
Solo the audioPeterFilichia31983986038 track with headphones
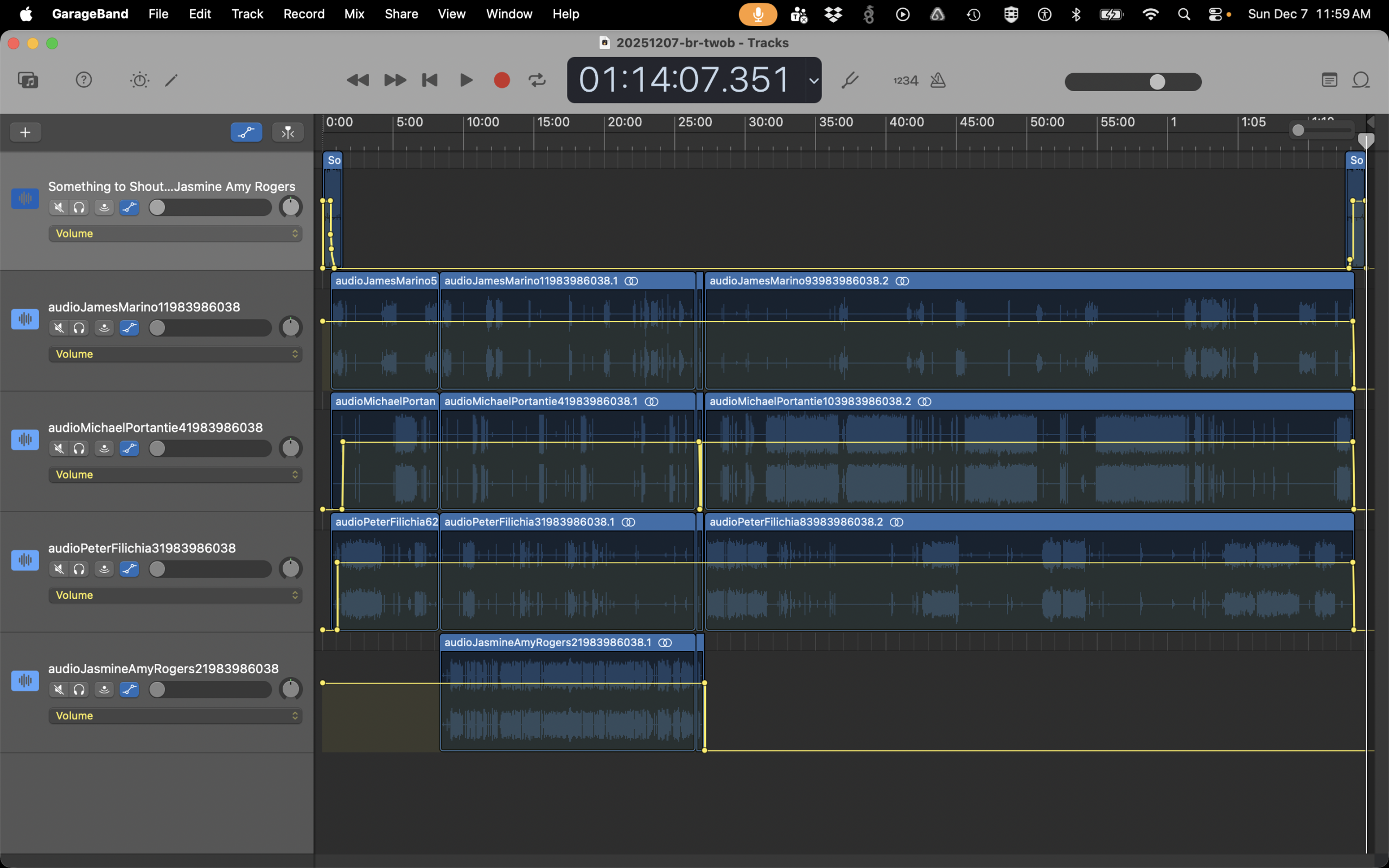[79, 569]
